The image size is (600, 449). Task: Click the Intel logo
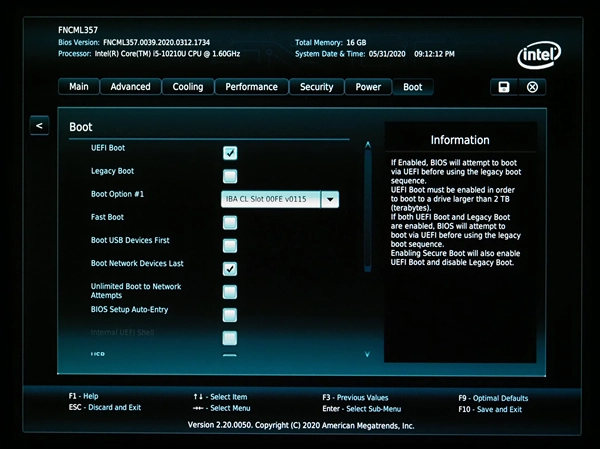coord(539,55)
